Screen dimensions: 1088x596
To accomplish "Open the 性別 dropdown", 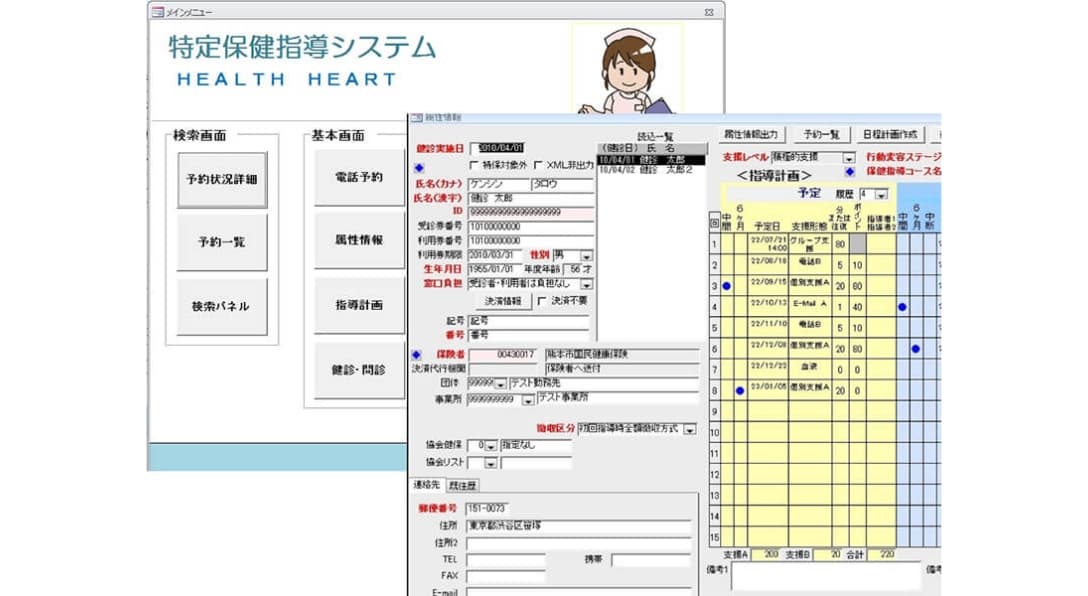I will [x=586, y=256].
